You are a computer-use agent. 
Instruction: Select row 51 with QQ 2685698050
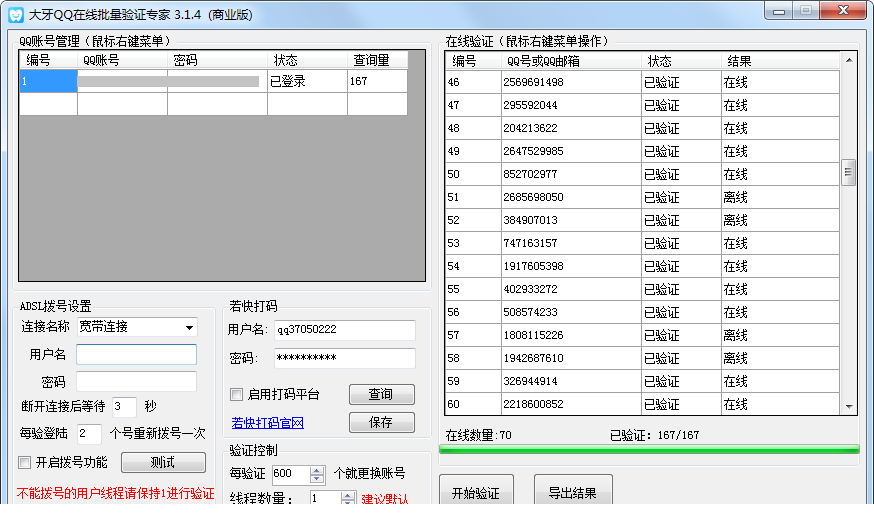pos(643,197)
